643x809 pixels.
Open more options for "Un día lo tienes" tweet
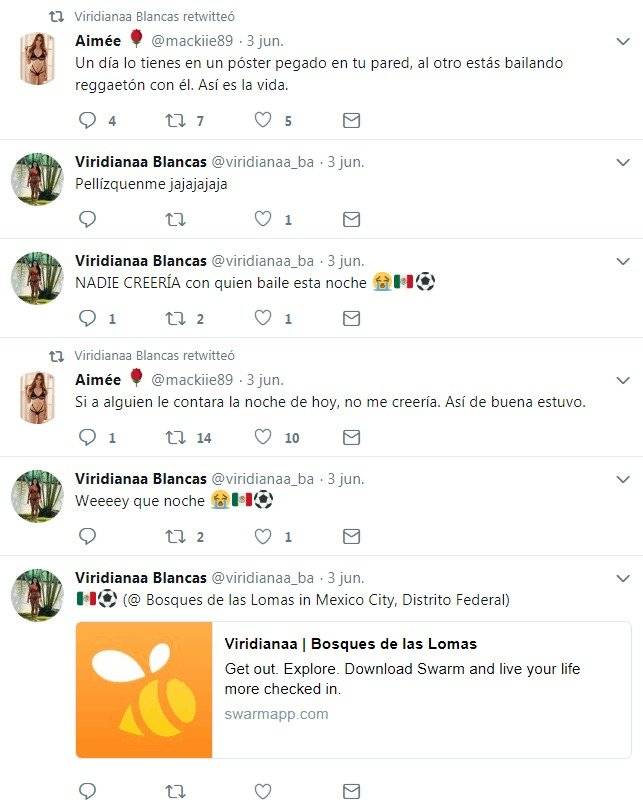coord(622,42)
